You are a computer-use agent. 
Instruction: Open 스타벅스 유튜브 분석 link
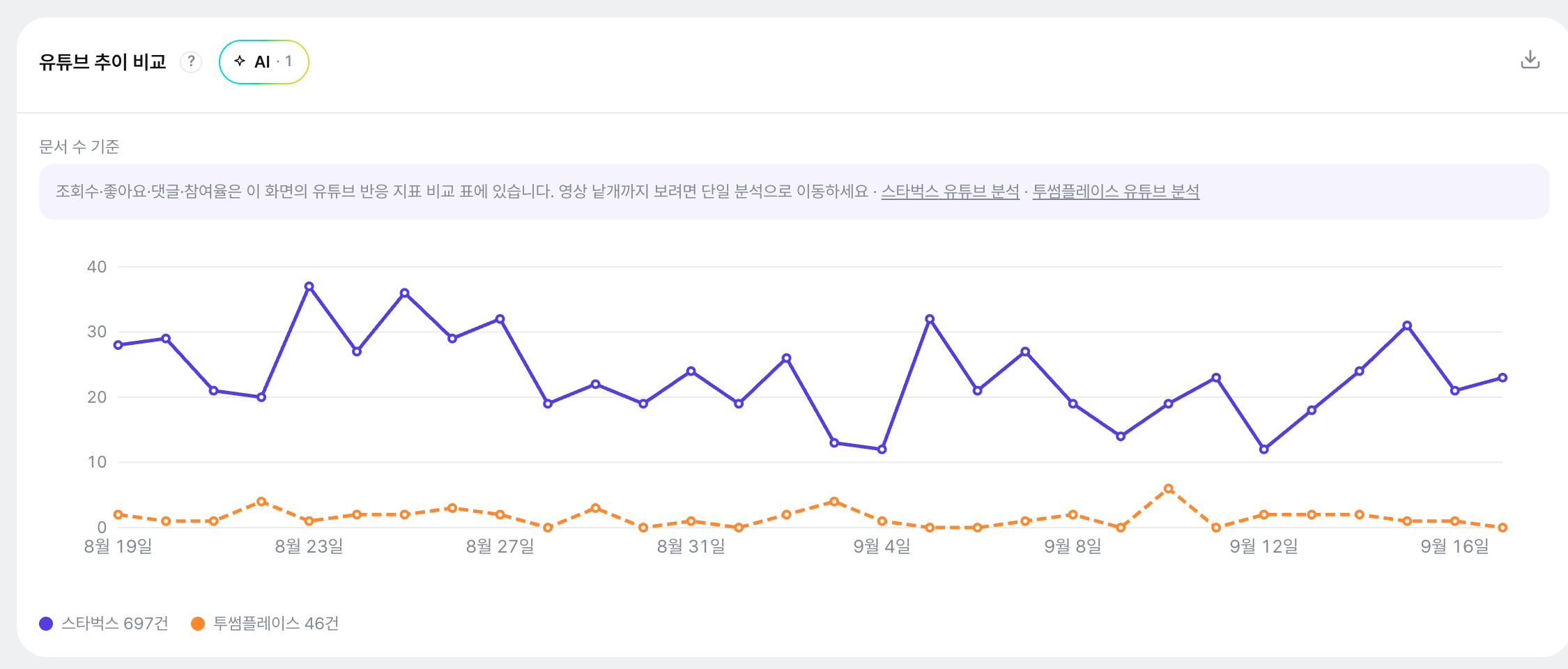point(950,191)
